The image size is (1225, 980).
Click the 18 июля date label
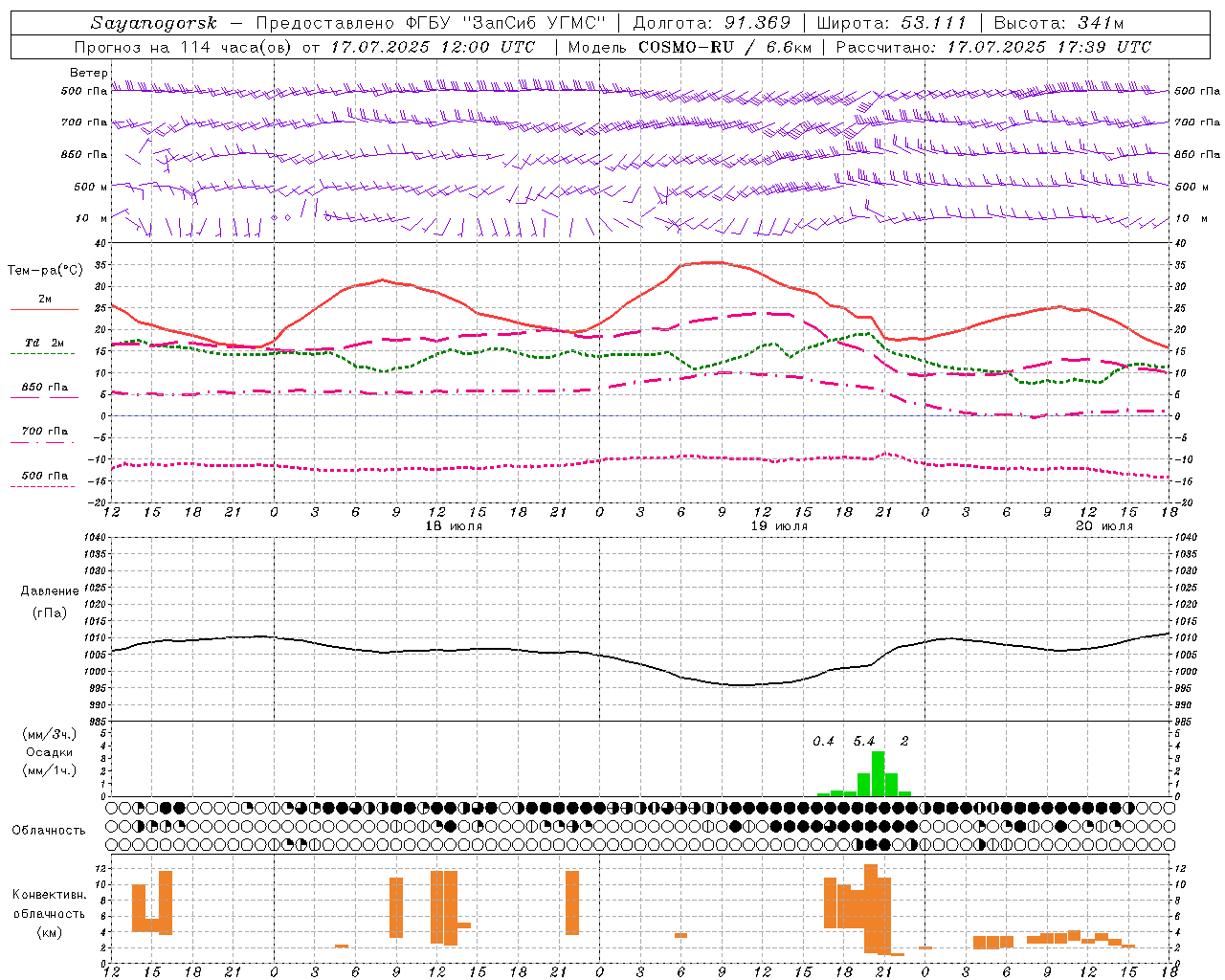(x=453, y=526)
